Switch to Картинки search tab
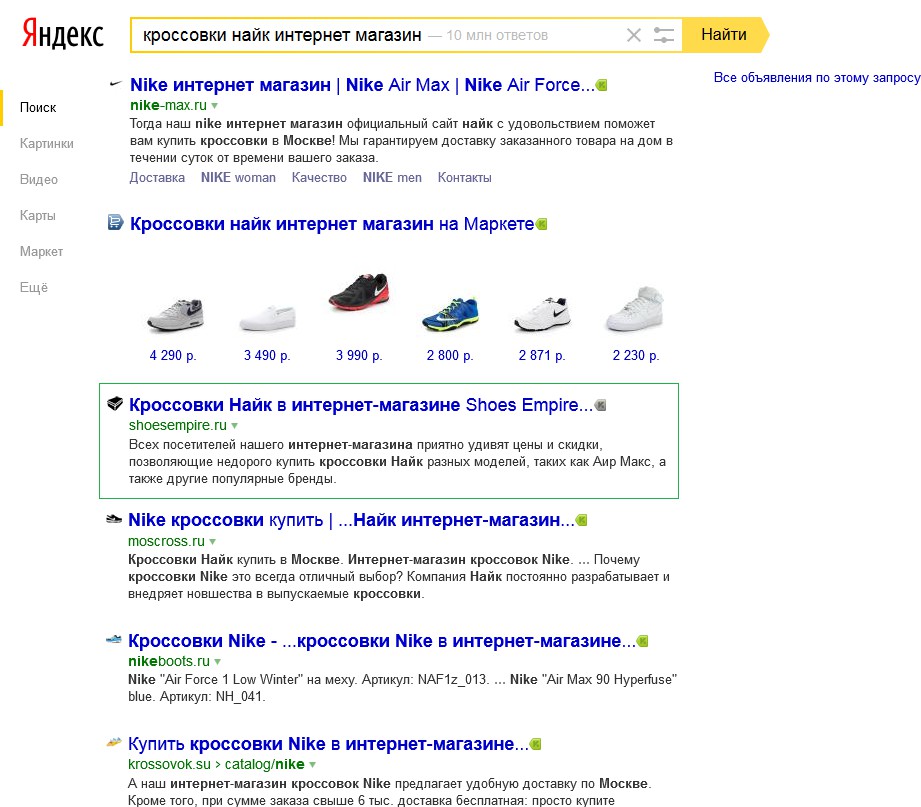 coord(47,143)
